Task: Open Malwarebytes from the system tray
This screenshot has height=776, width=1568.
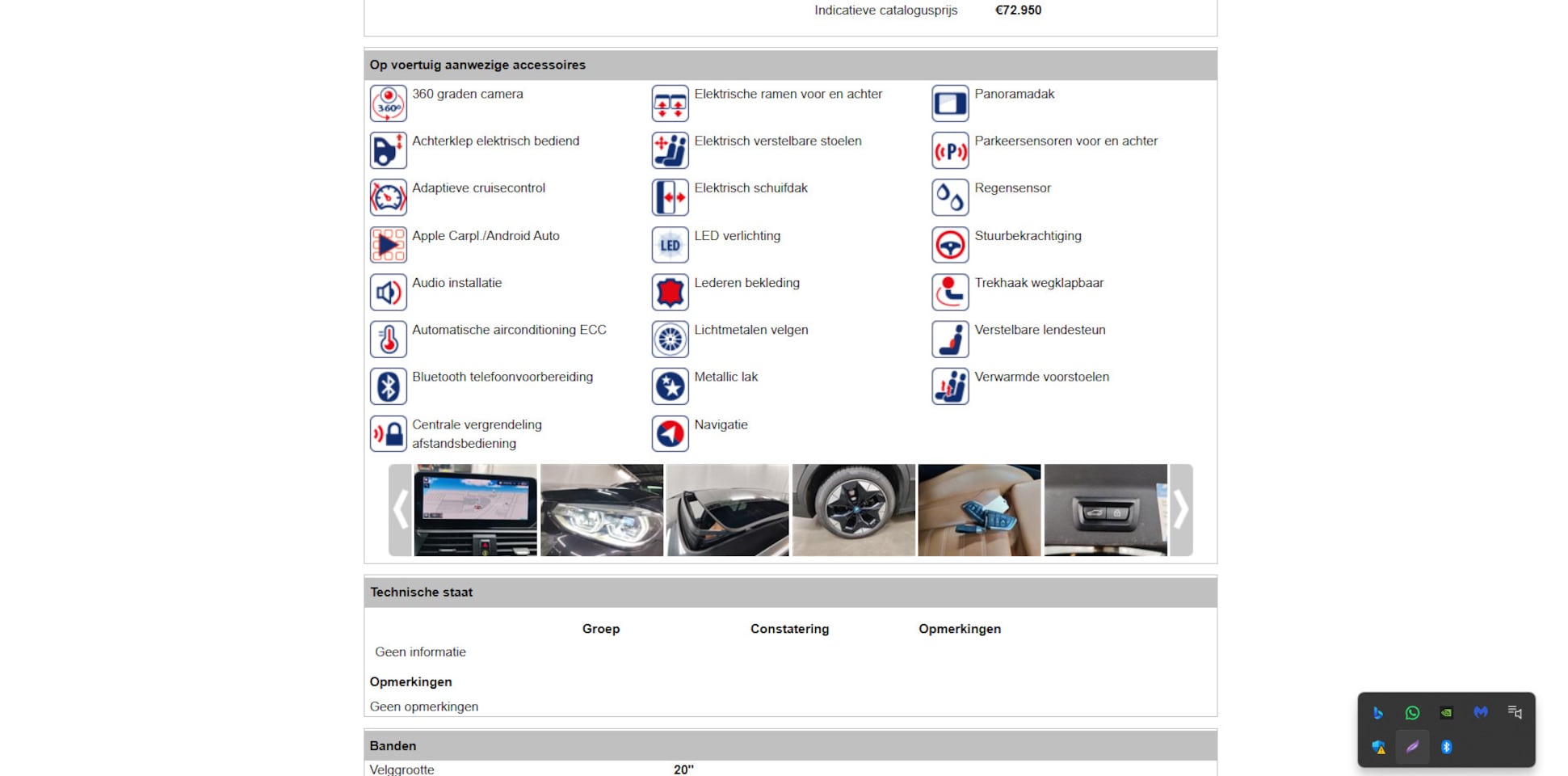Action: [x=1480, y=713]
